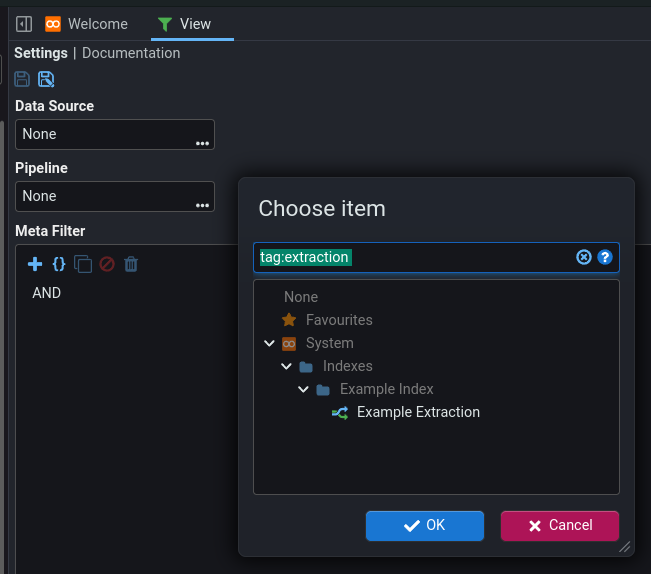The width and height of the screenshot is (651, 574).
Task: Collapse the System tree node
Action: coord(269,343)
